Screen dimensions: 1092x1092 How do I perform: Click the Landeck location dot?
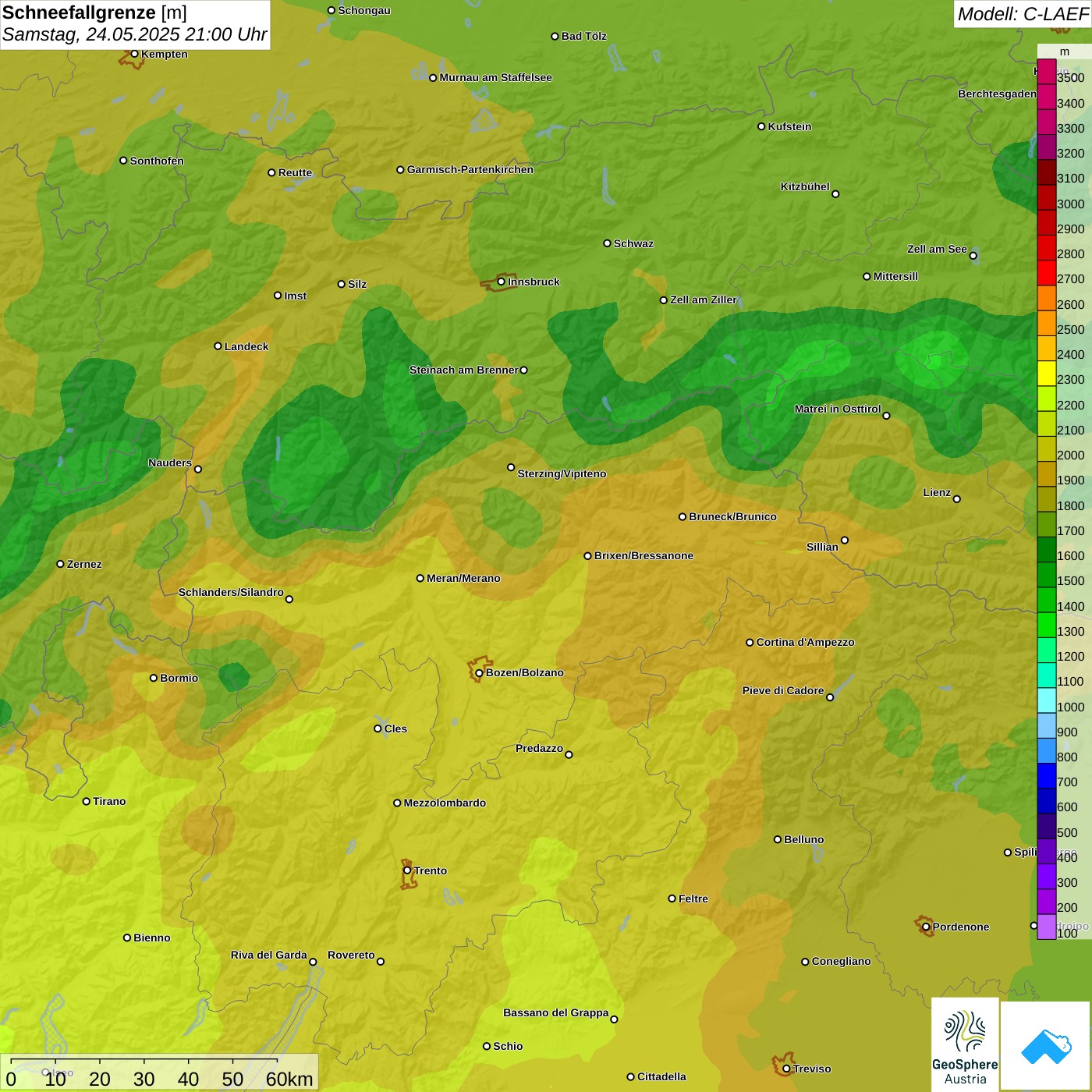[218, 346]
